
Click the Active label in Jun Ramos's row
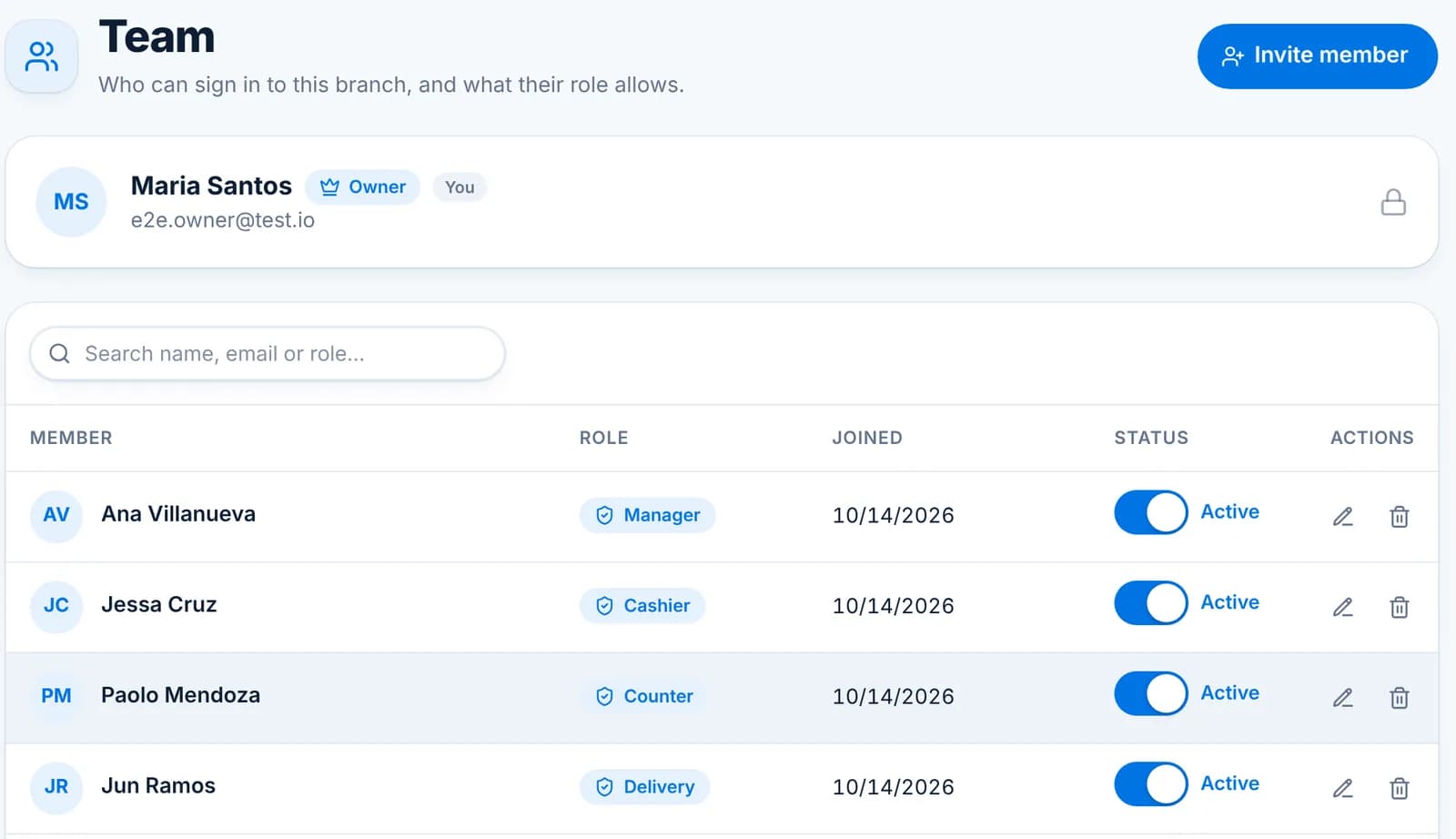1230,783
